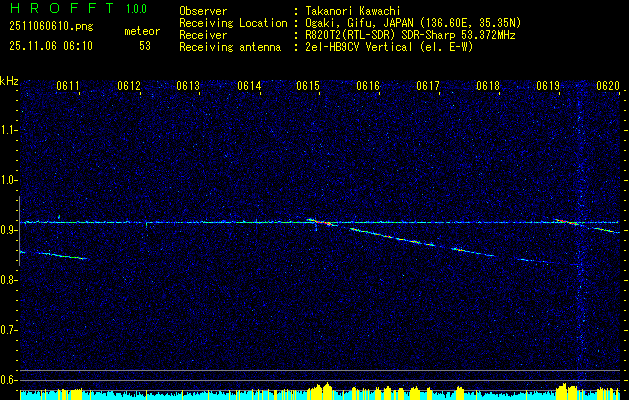Click the yellow signal-level peak below 0615
Image resolution: width=629 pixels, height=400 pixels.
[320, 389]
